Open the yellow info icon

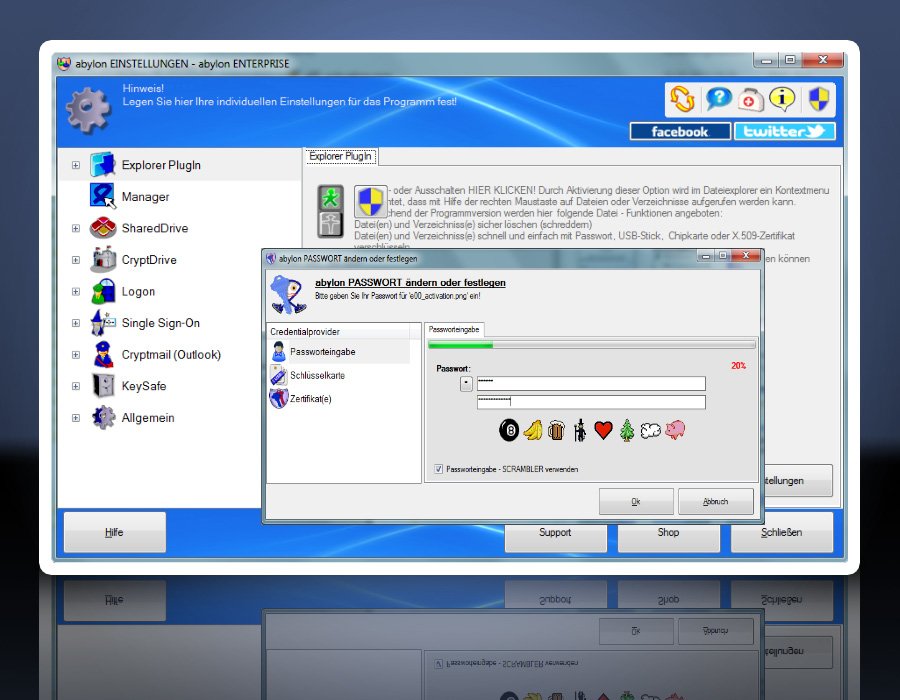[783, 99]
